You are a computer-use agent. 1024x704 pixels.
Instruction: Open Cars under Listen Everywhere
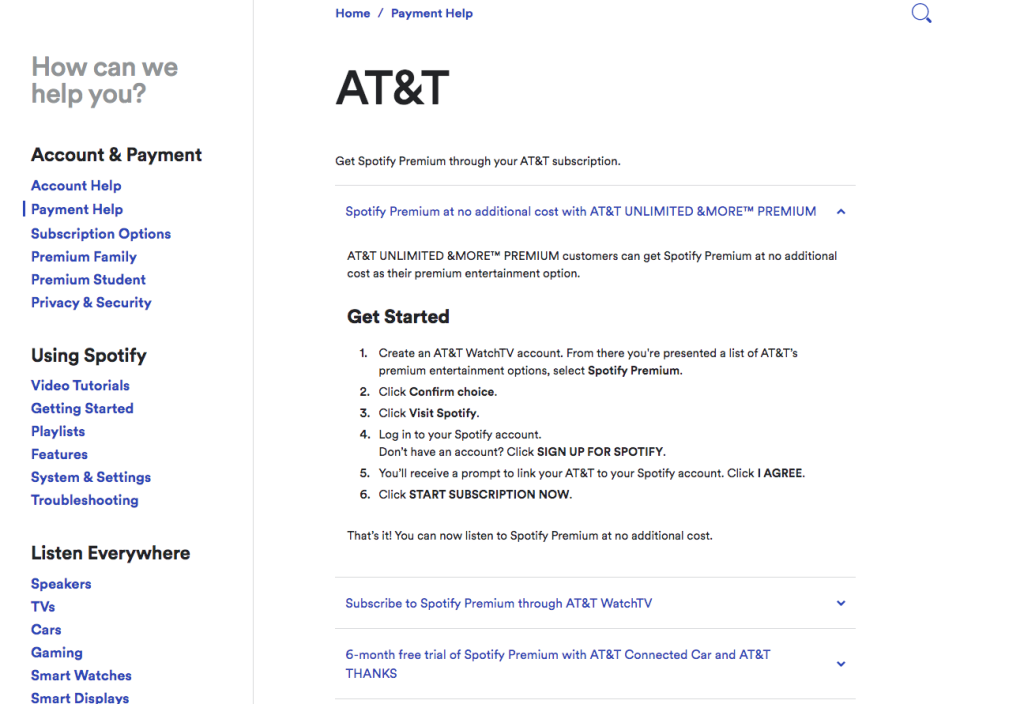pos(46,630)
